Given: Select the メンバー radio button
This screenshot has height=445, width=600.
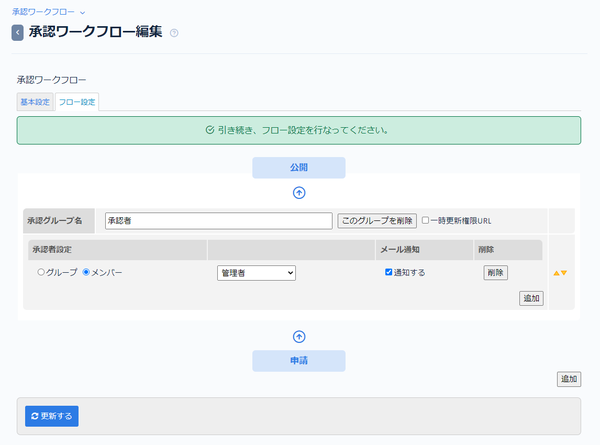Looking at the screenshot, I should click(86, 272).
